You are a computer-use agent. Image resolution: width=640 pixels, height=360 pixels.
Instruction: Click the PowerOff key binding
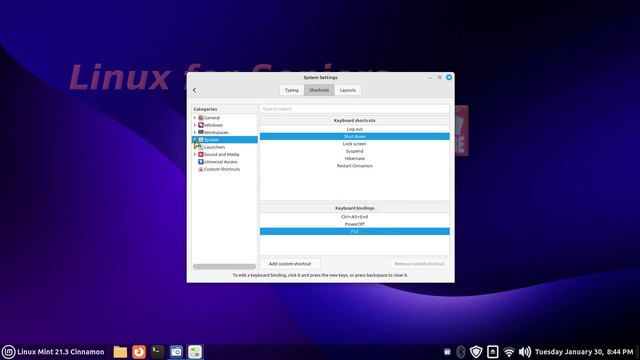(355, 224)
